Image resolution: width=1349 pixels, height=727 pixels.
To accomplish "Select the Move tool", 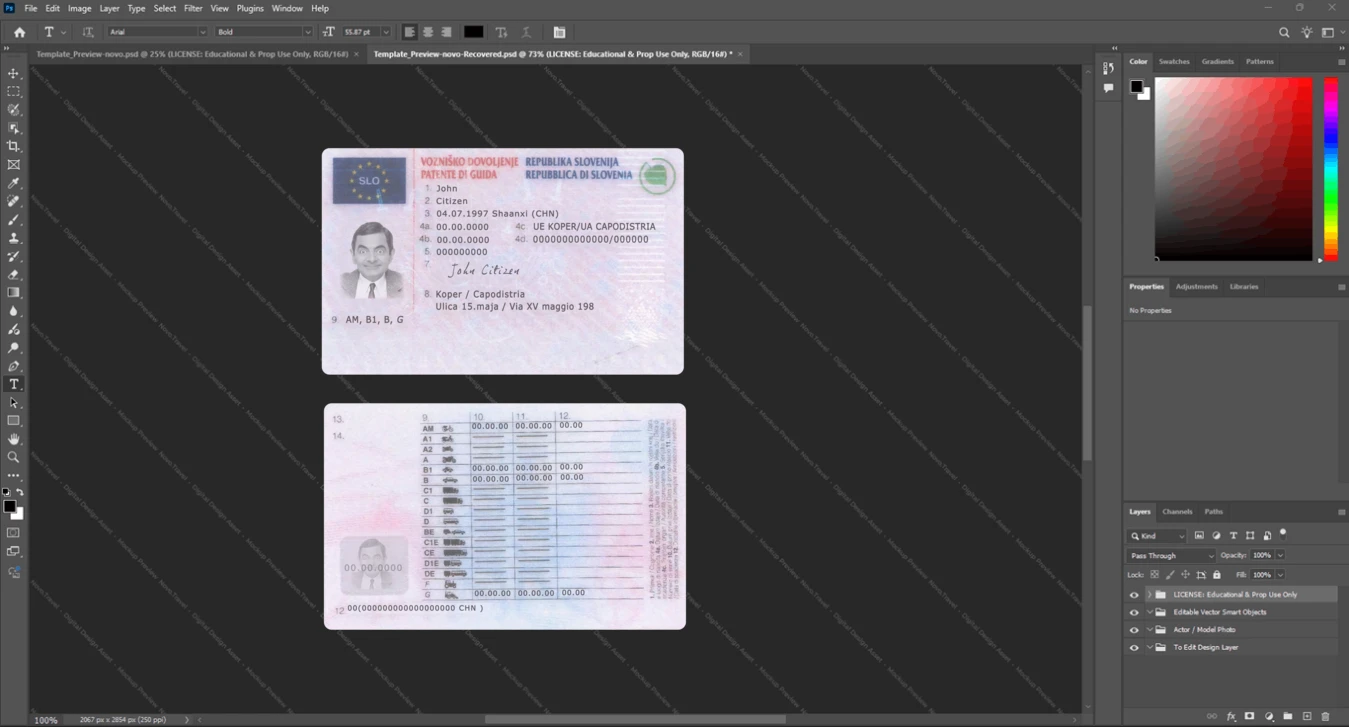I will pyautogui.click(x=14, y=74).
